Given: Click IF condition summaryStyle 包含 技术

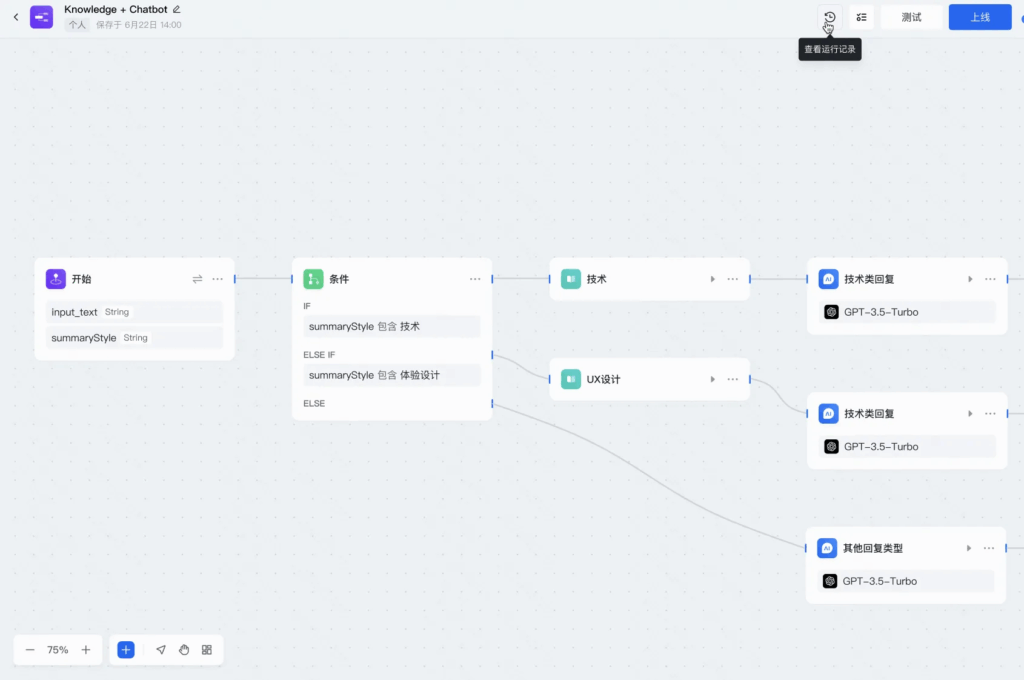Looking at the screenshot, I should 392,327.
